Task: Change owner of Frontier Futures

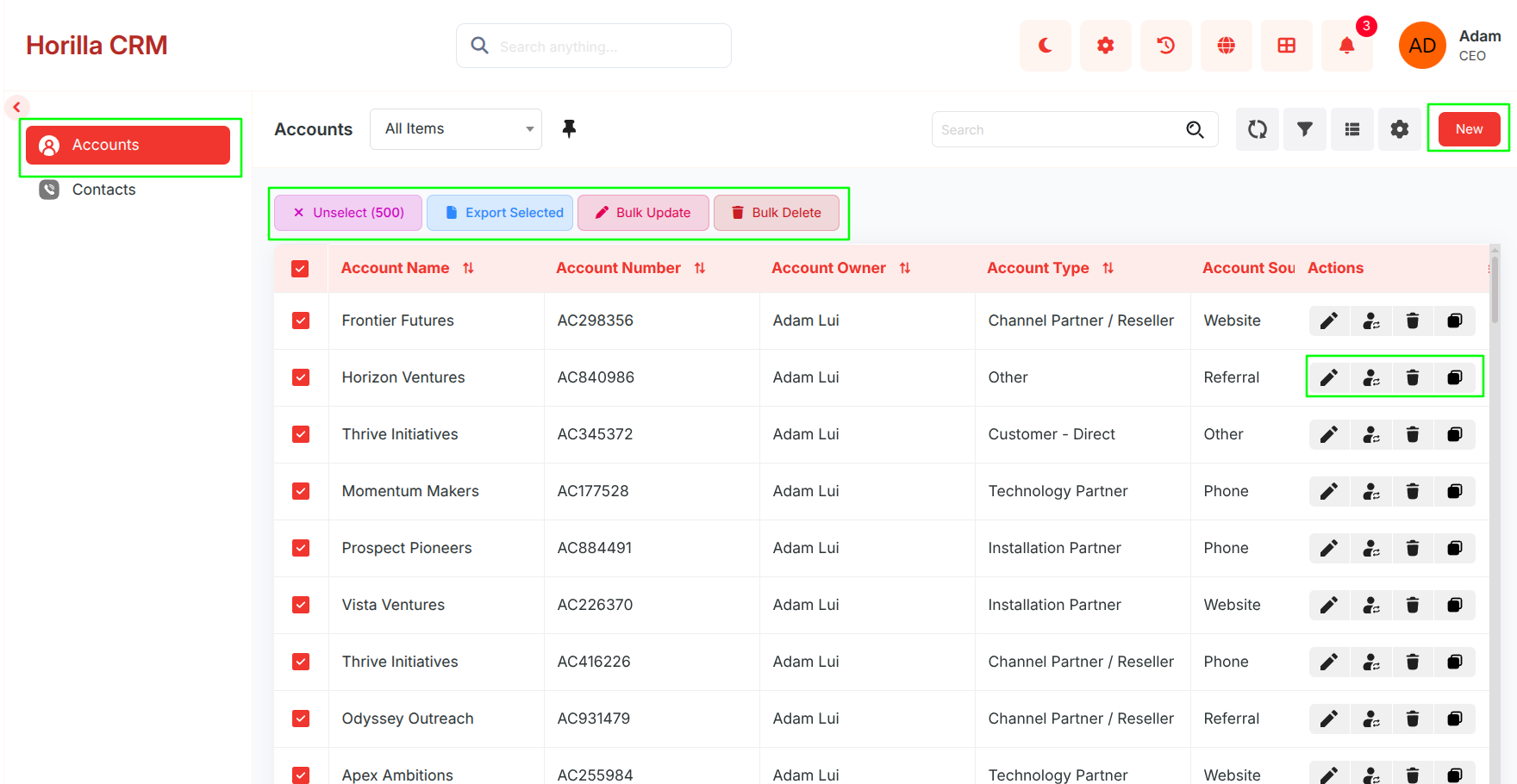Action: pyautogui.click(x=1371, y=320)
